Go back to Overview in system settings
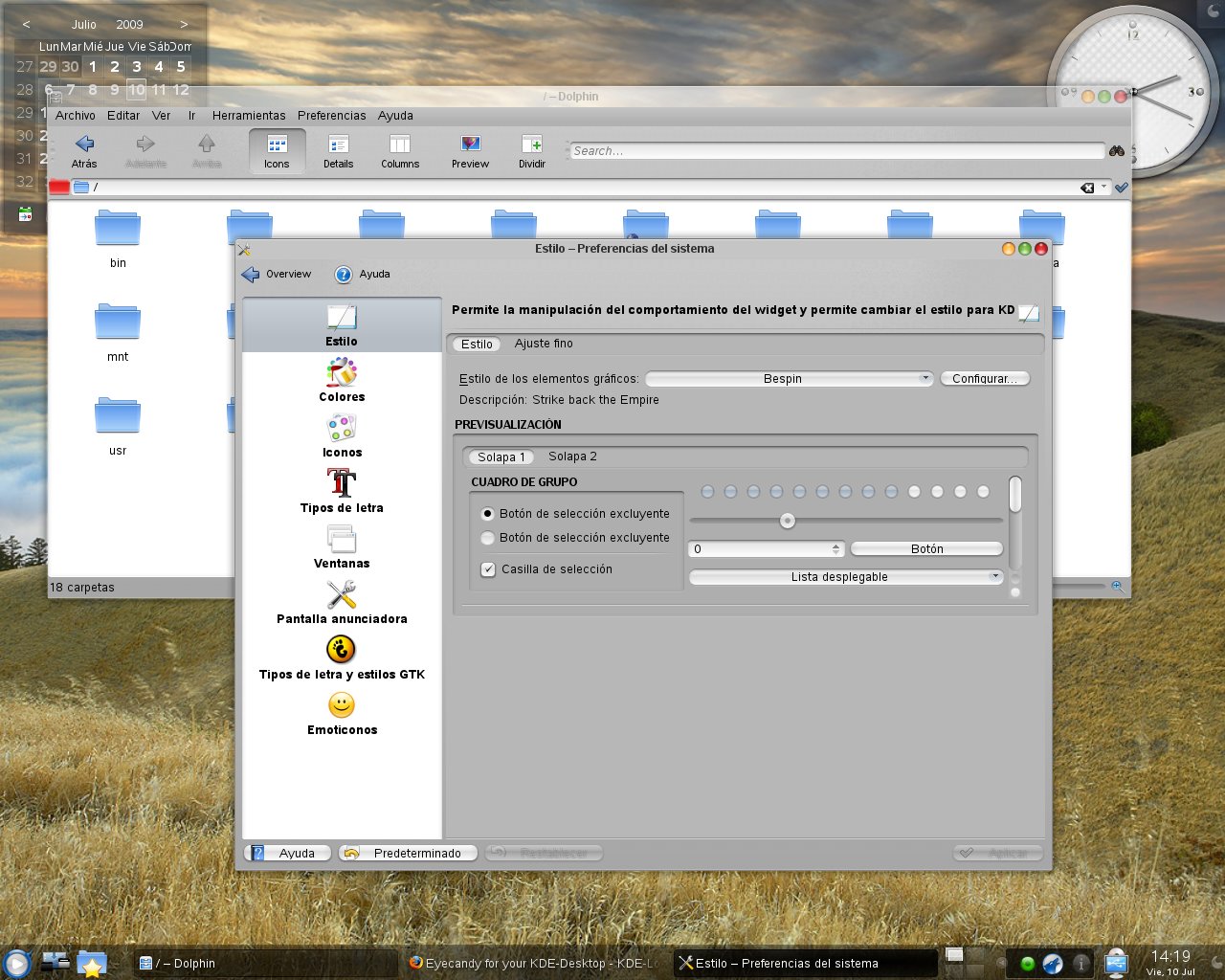Viewport: 1225px width, 980px height. 277,275
